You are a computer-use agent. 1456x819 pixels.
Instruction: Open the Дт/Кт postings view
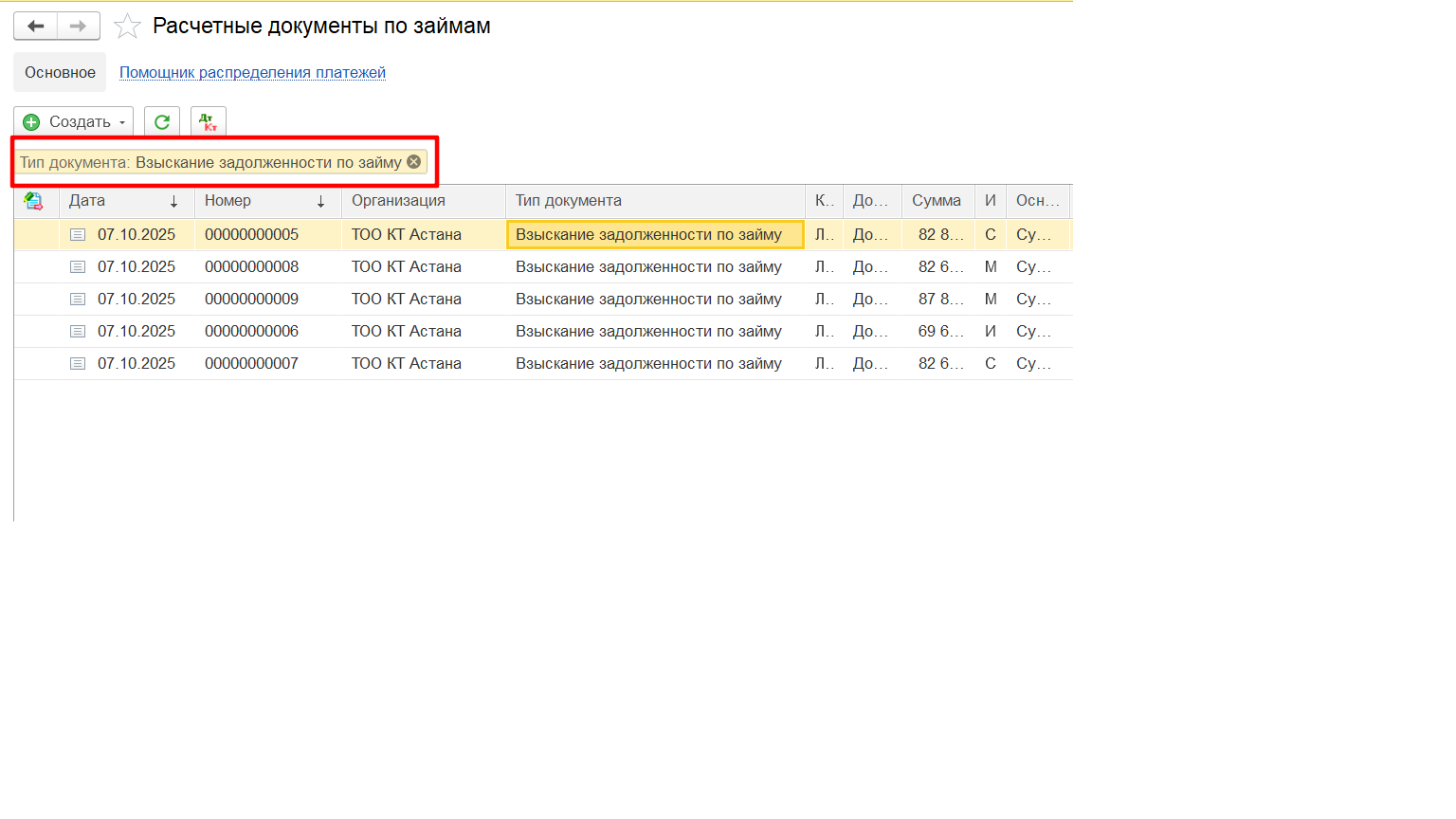pyautogui.click(x=209, y=121)
